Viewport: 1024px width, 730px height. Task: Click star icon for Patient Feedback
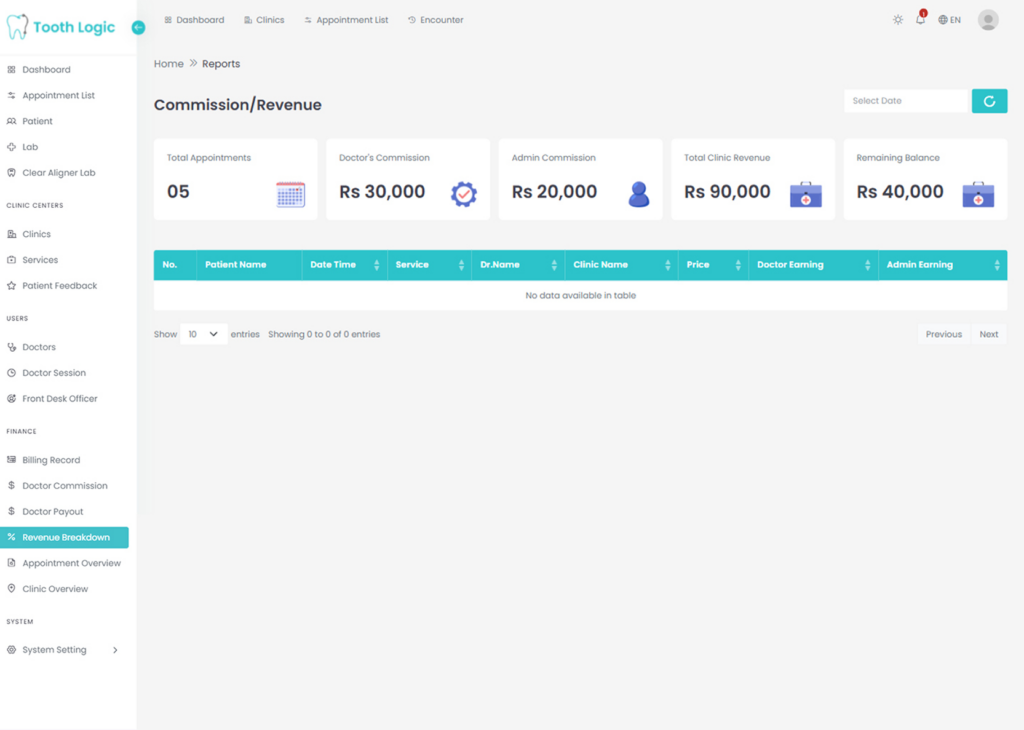point(11,285)
